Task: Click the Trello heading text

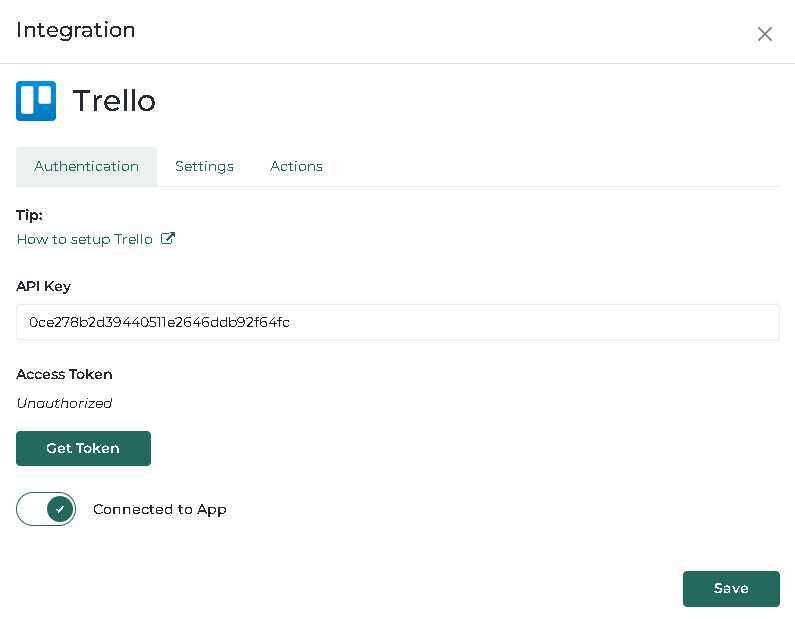Action: [114, 101]
